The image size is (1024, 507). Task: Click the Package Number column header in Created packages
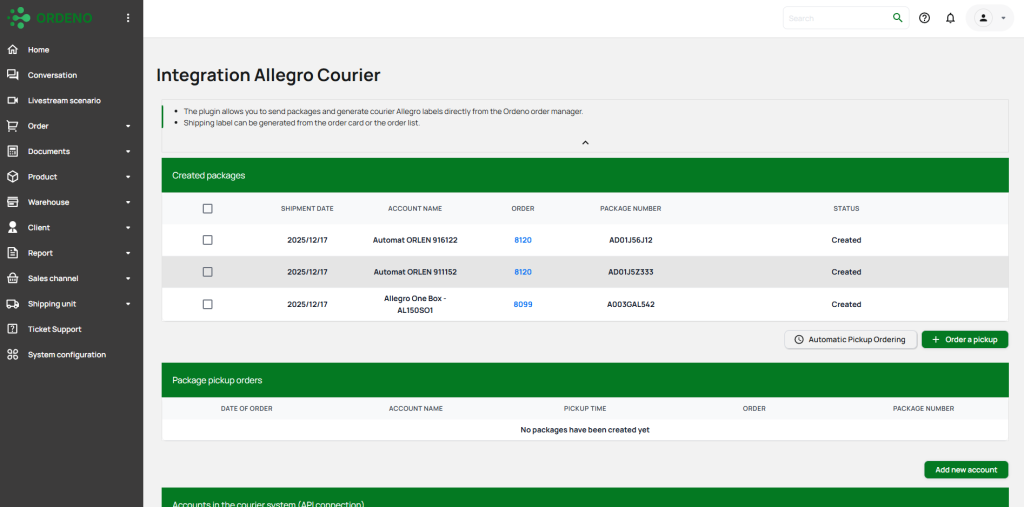[x=630, y=208]
